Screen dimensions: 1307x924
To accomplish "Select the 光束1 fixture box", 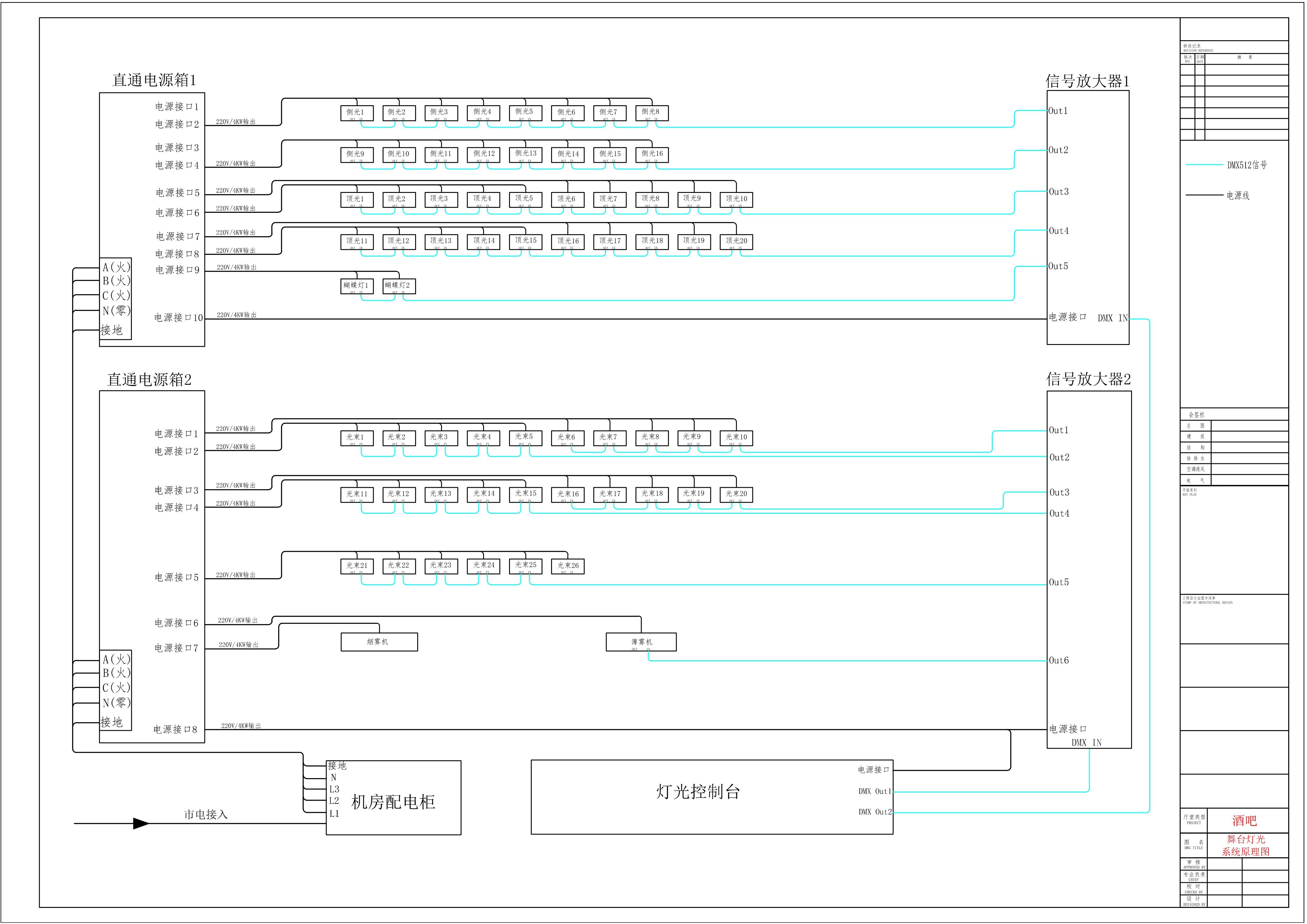I will (x=357, y=438).
